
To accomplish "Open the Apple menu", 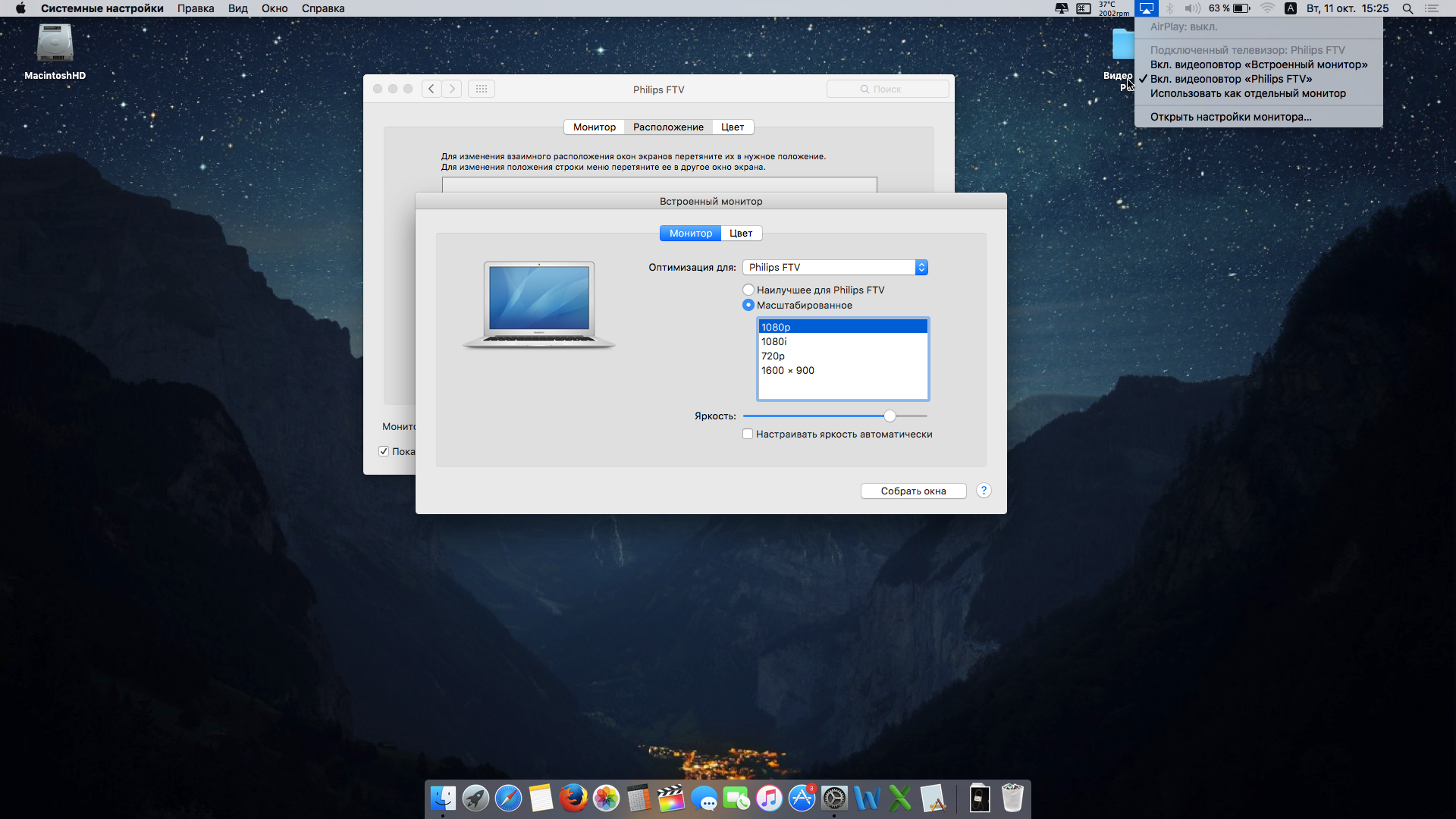I will pos(20,8).
